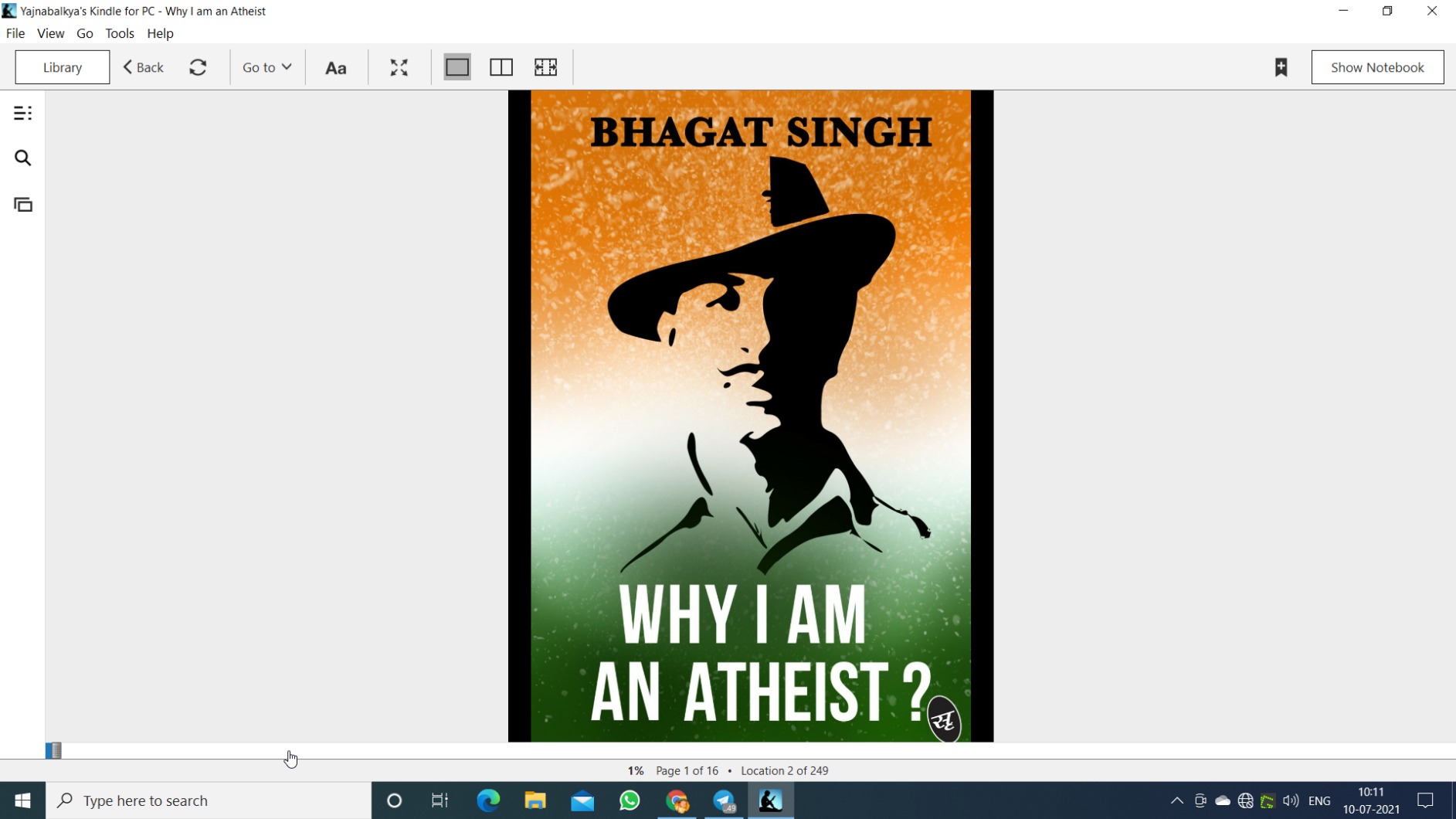Open WhatsApp from the taskbar

point(630,800)
